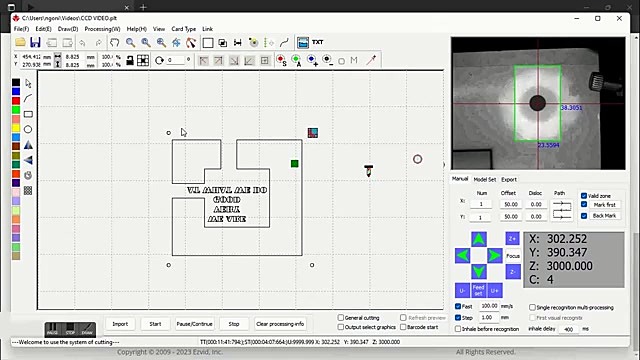Screen dimensions: 640x360
Task: Select the ellipse drawing tool
Action: pos(28,129)
